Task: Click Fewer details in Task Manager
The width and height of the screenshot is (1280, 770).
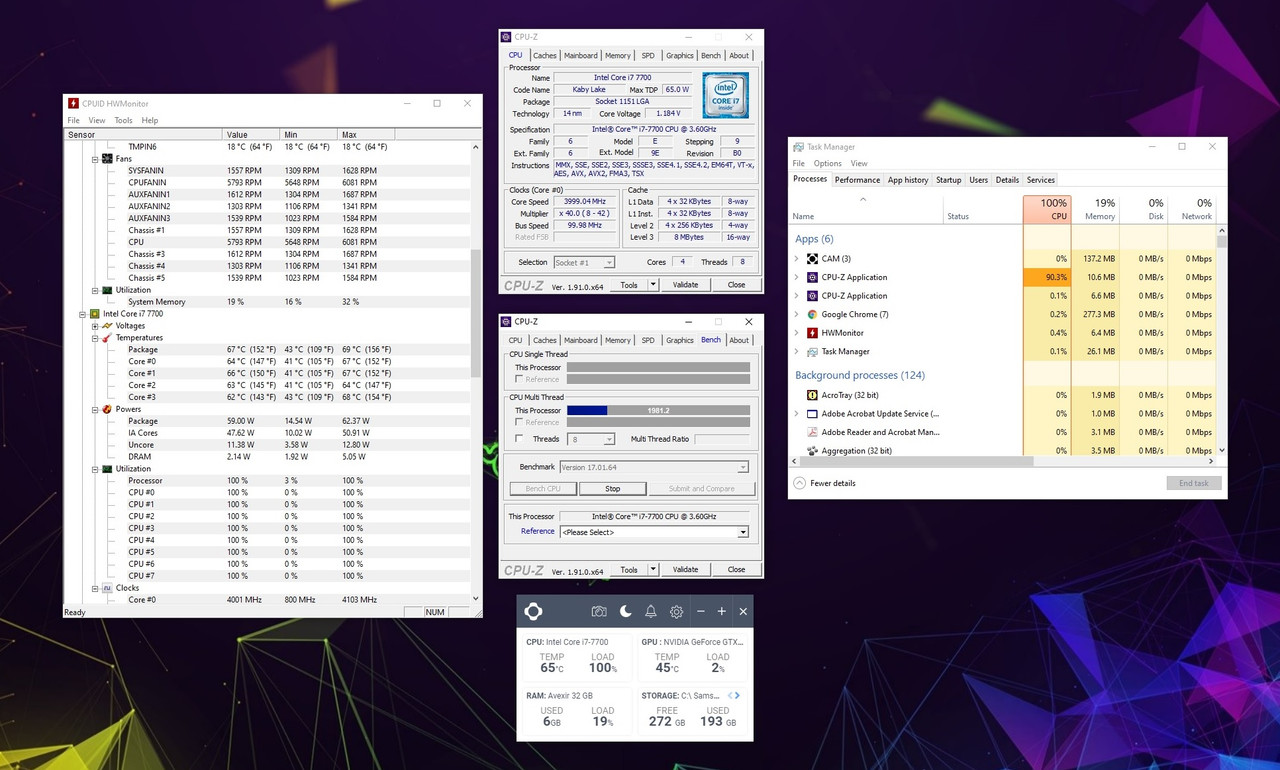Action: (x=833, y=483)
